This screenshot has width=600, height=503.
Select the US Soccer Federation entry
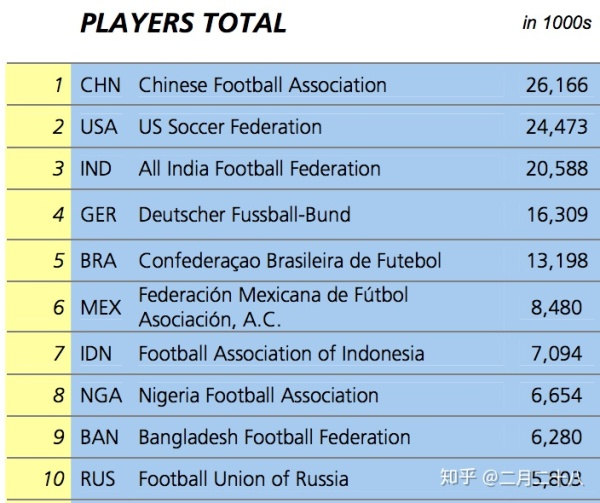[x=230, y=127]
